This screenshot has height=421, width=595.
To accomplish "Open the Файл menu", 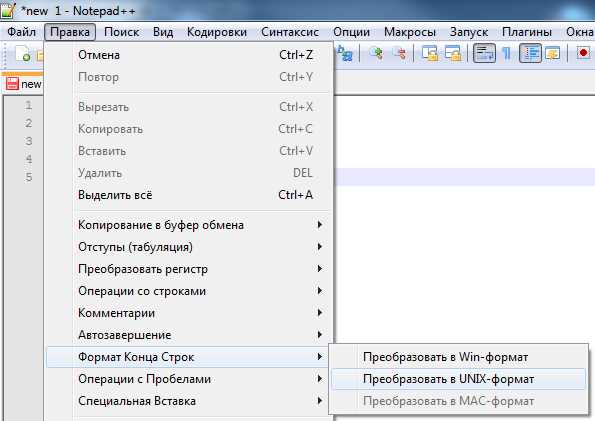I will (x=21, y=32).
